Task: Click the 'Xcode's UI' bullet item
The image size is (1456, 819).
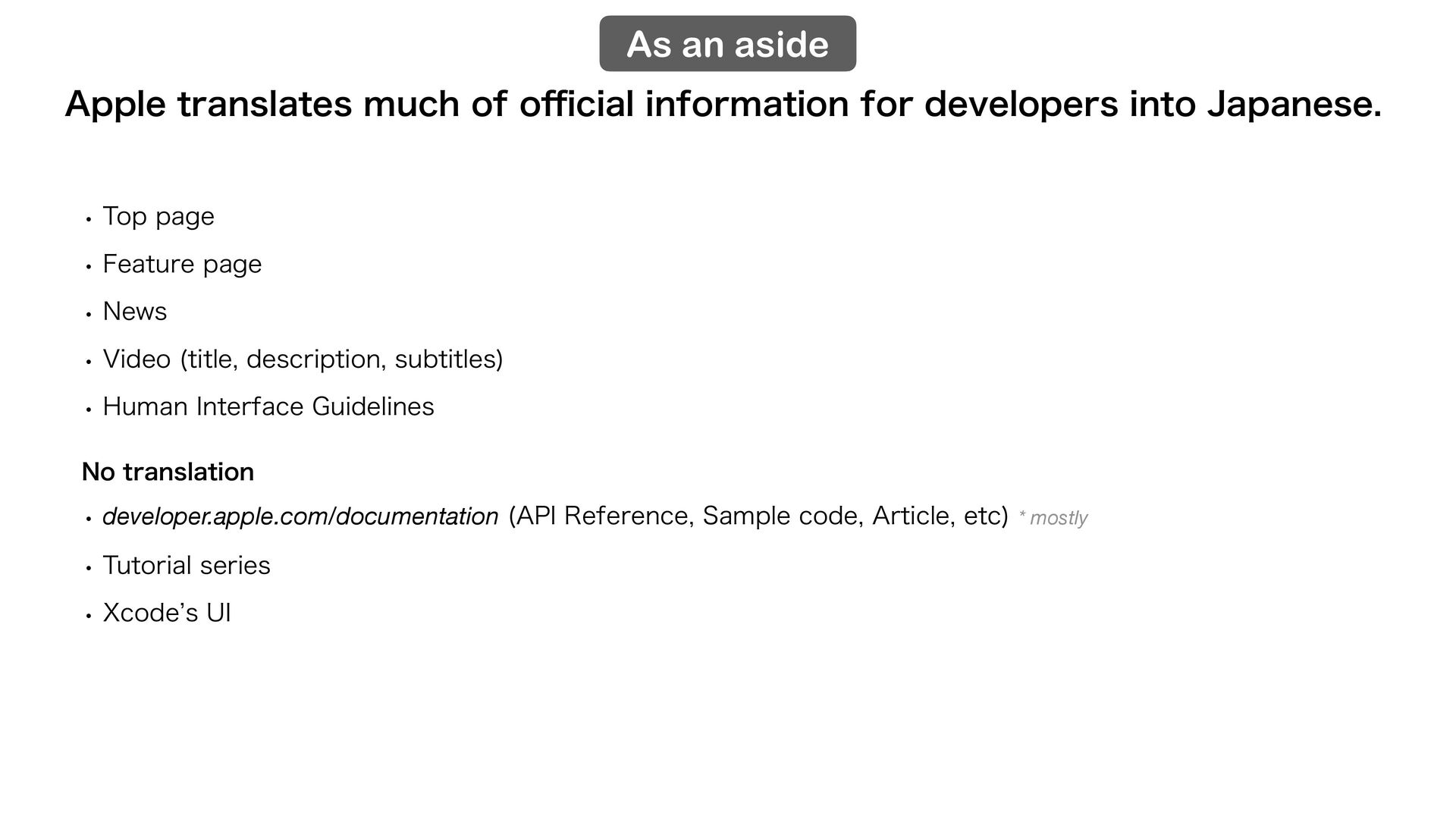Action: (167, 613)
